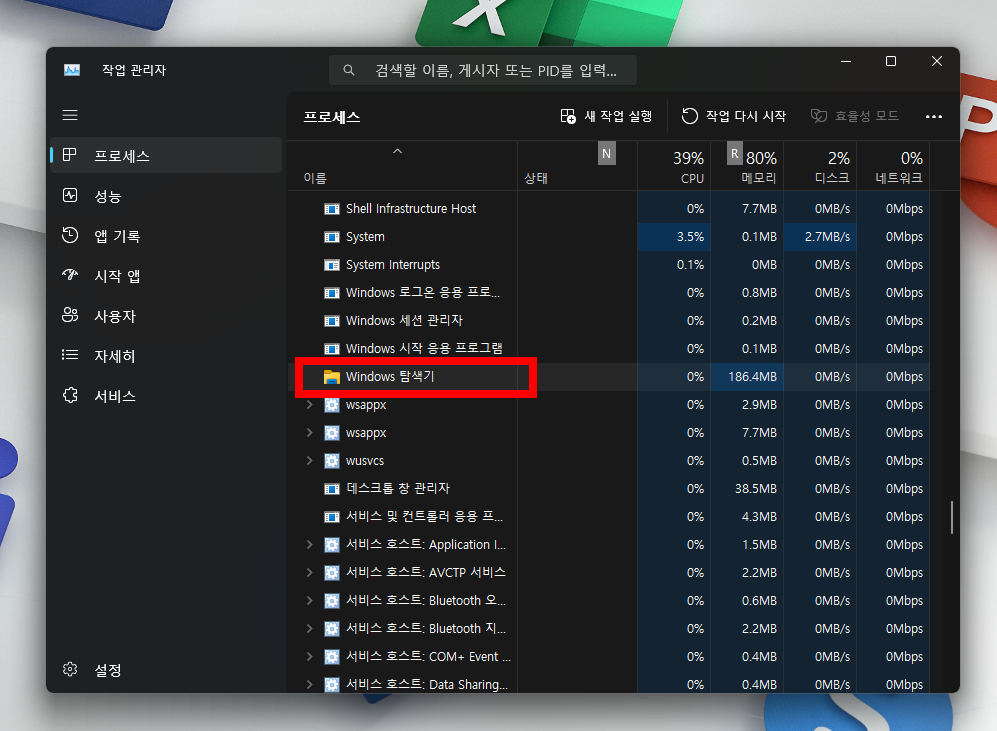Click the 데스크톱 창 관리자 process icon
Viewport: 997px width, 731px height.
pos(332,489)
